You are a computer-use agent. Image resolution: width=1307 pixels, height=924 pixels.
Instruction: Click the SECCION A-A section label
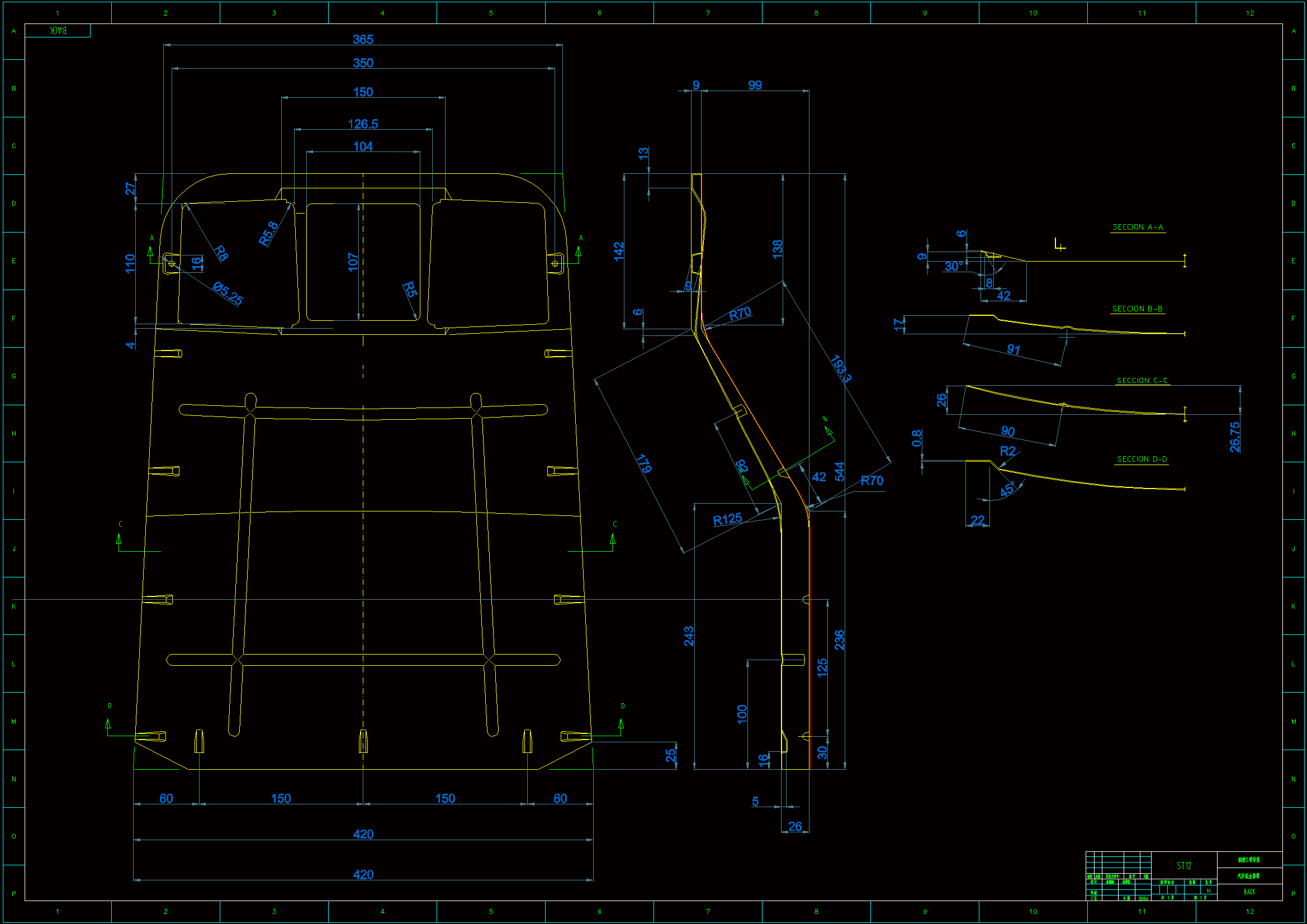pyautogui.click(x=1137, y=227)
